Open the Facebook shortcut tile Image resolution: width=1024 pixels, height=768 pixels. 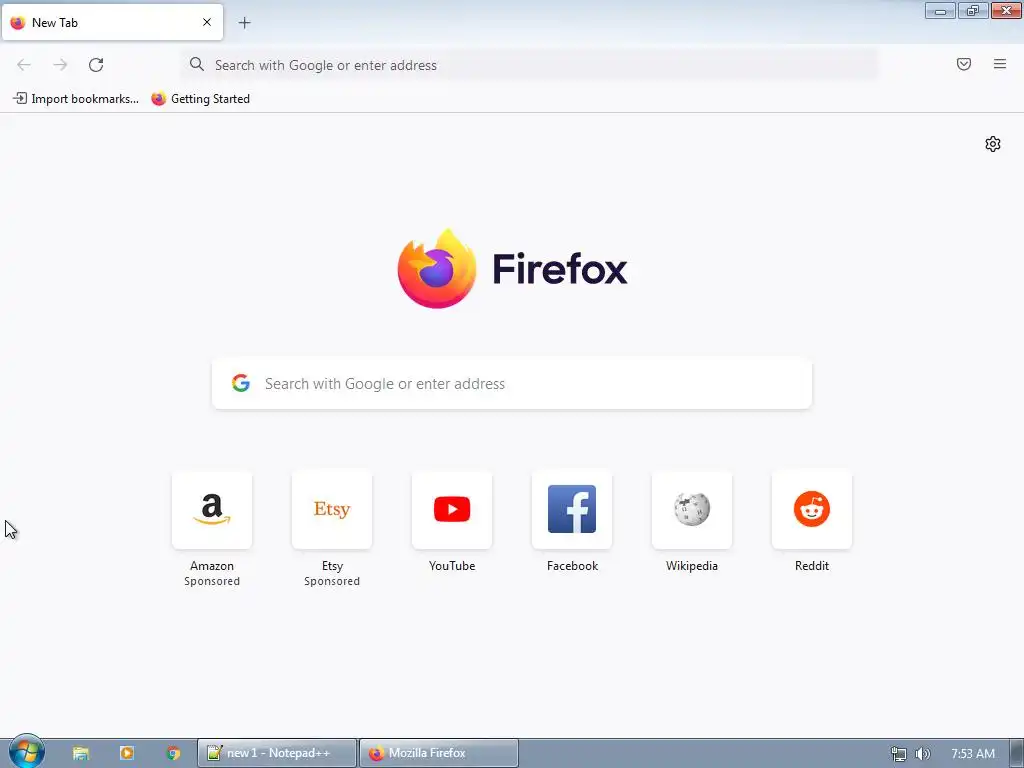point(572,510)
